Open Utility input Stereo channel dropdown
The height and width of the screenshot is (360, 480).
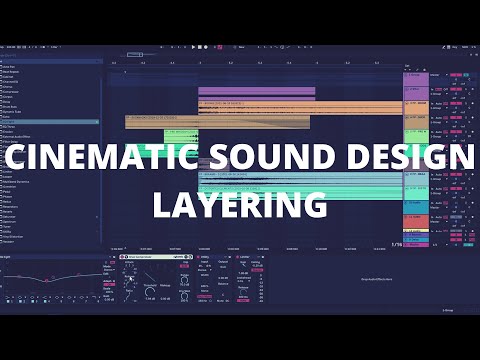204,270
